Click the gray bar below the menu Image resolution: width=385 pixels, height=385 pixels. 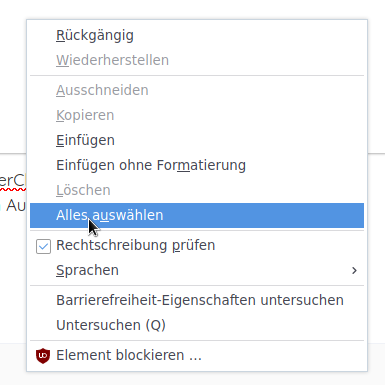click(x=192, y=379)
